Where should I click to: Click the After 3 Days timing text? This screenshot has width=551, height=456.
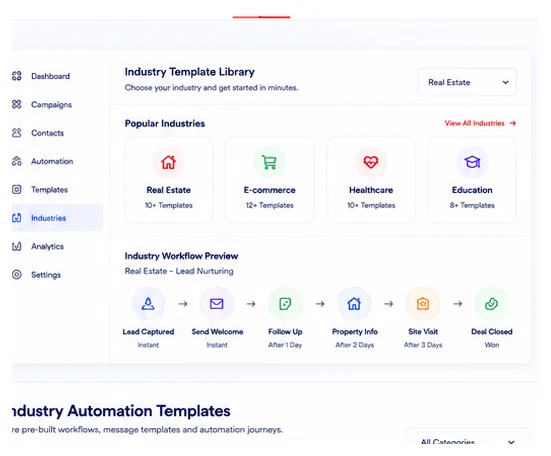pyautogui.click(x=423, y=345)
